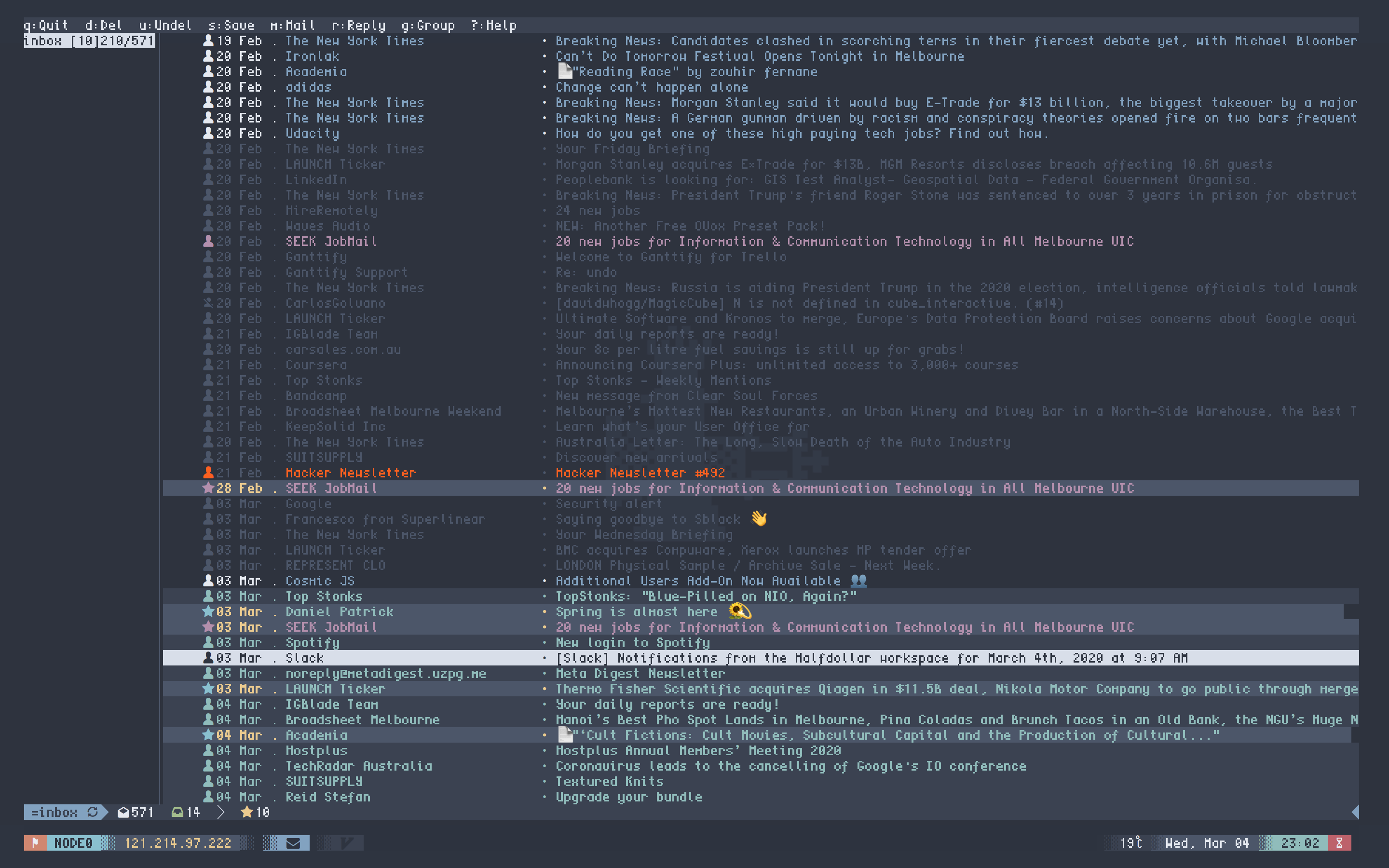This screenshot has width=1389, height=868.
Task: Click the chevron in the inbox status line
Action: click(x=220, y=813)
